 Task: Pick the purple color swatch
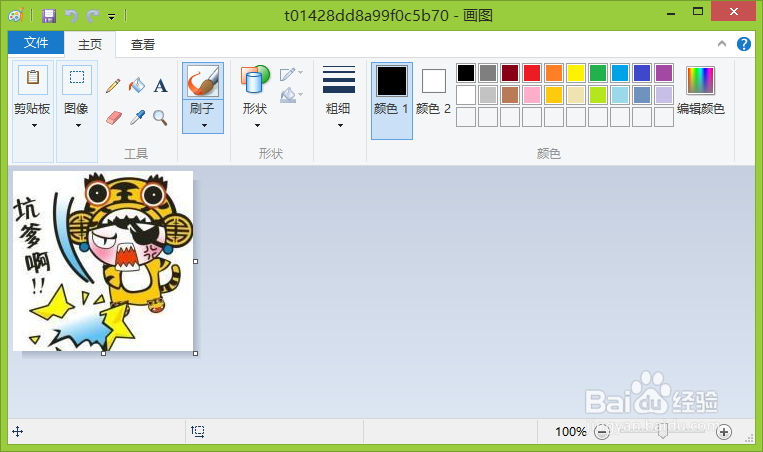tap(664, 73)
